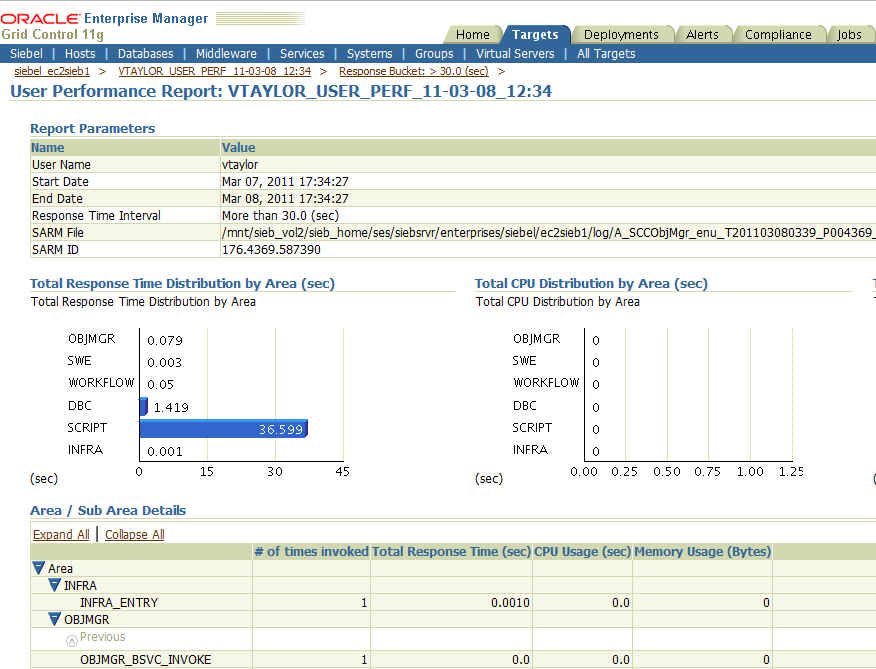Image resolution: width=876 pixels, height=669 pixels.
Task: Click the 'More than 30.0 (sec)' value
Action: tap(280, 216)
